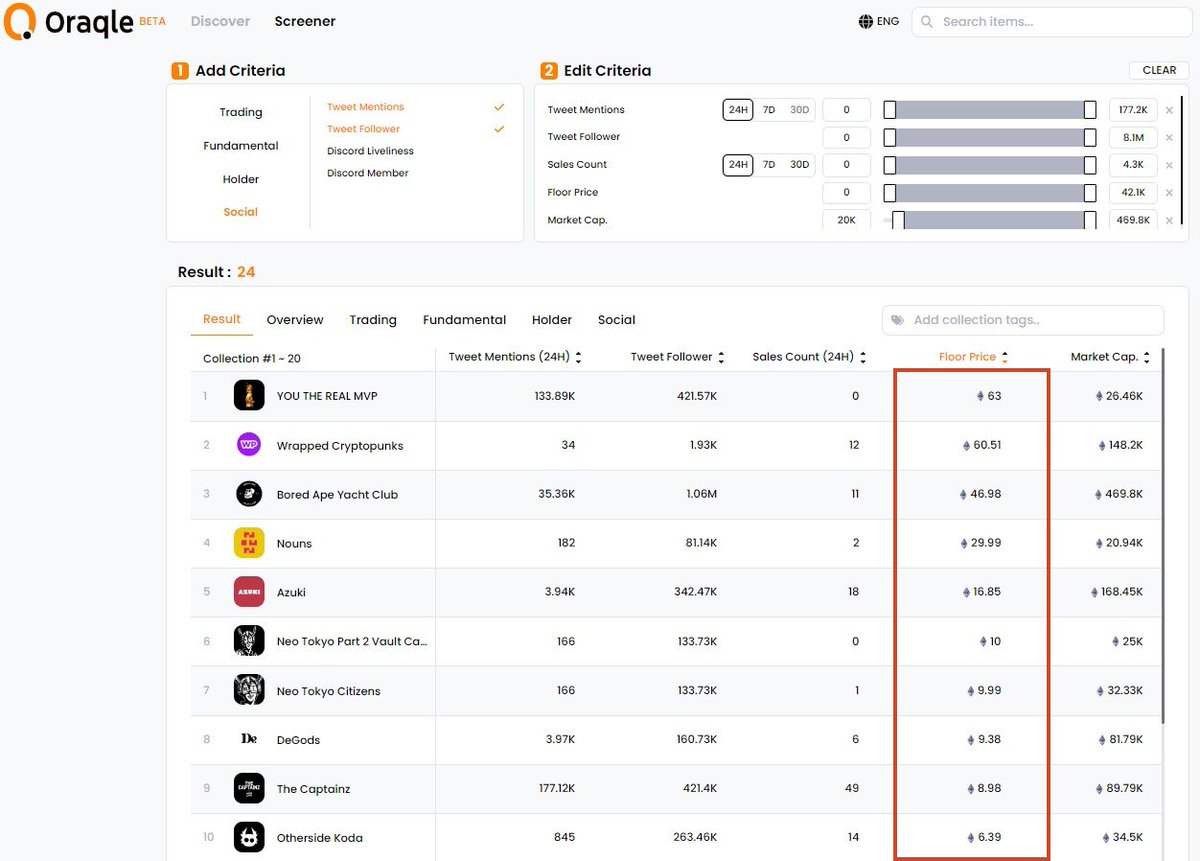Click Tweet Follower minimum value field
This screenshot has height=861, width=1200.
point(846,137)
